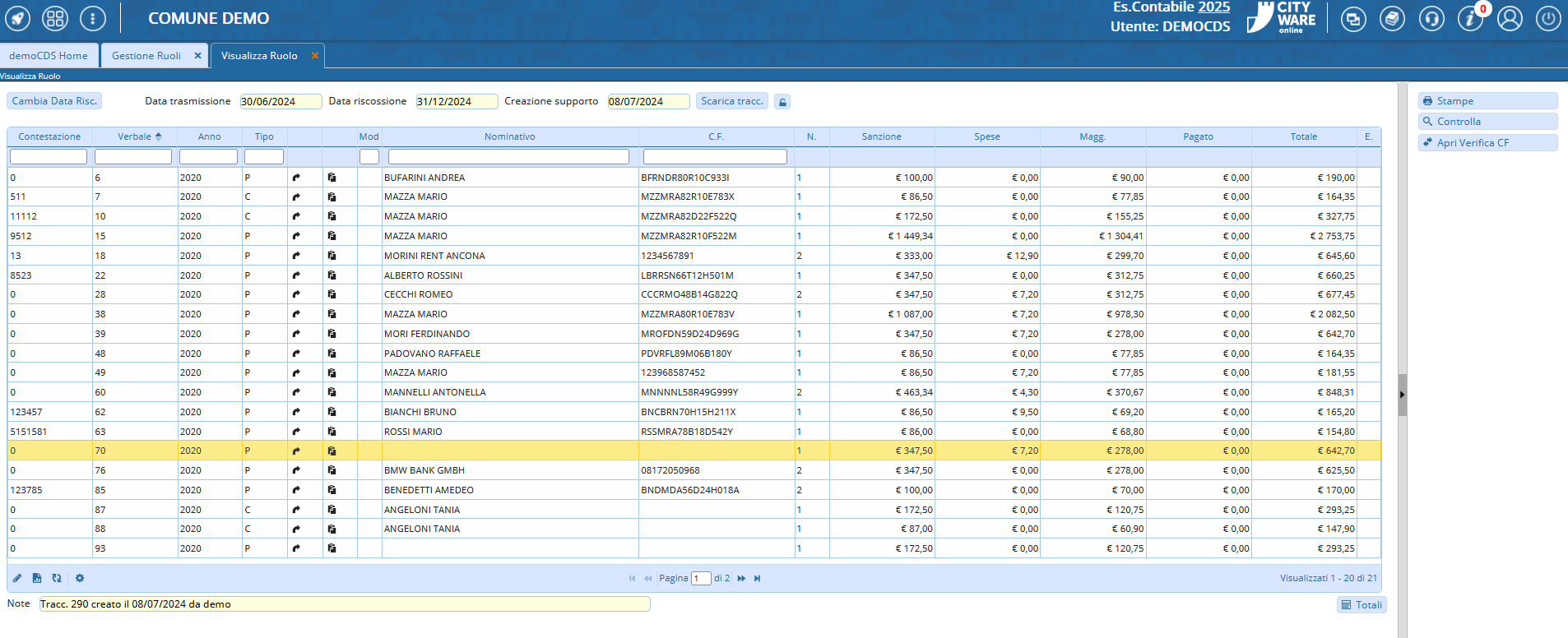
Task: Click the rocket launcher icon in header
Action: [18, 18]
